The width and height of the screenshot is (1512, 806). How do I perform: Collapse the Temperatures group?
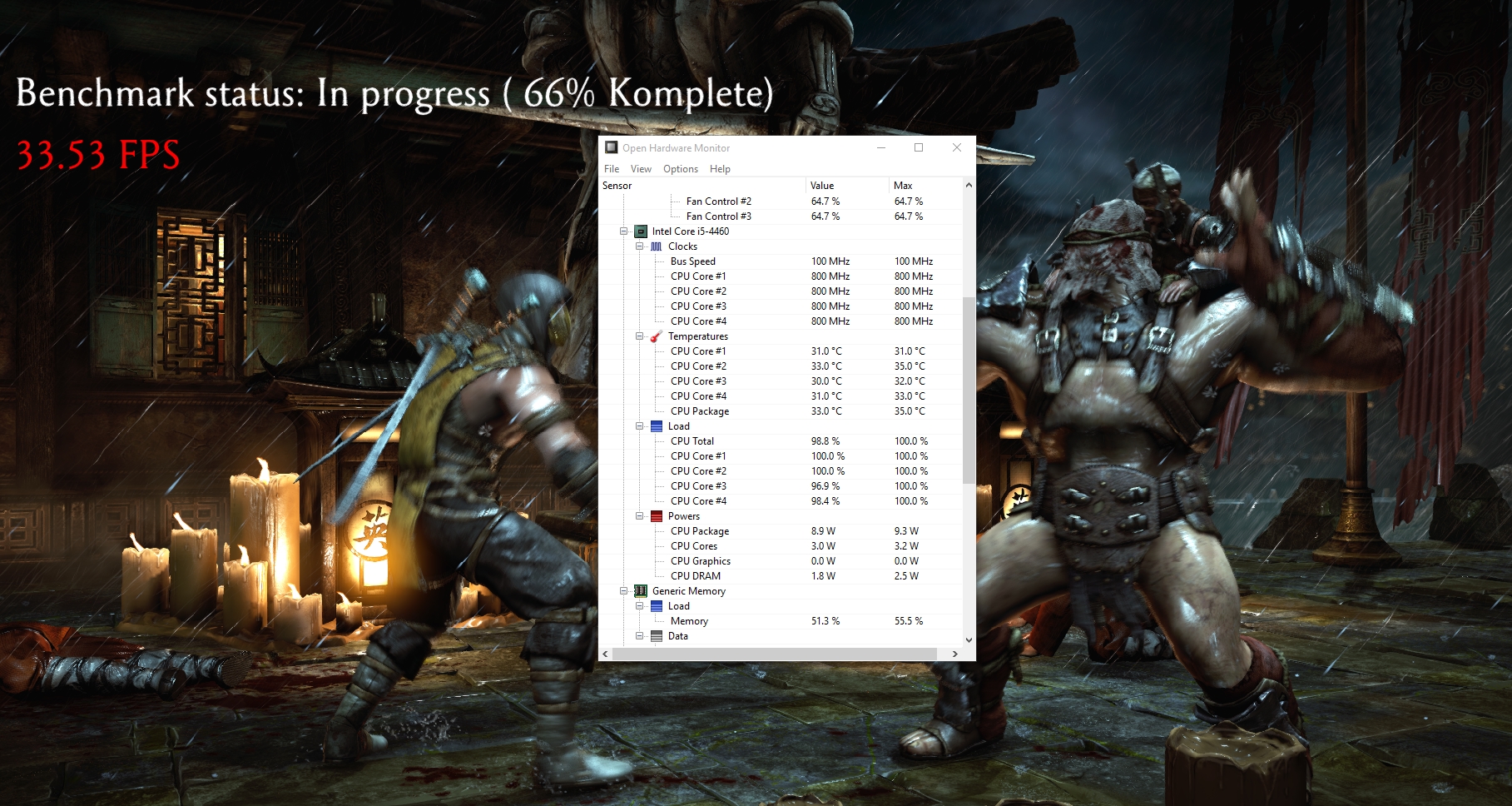[639, 336]
